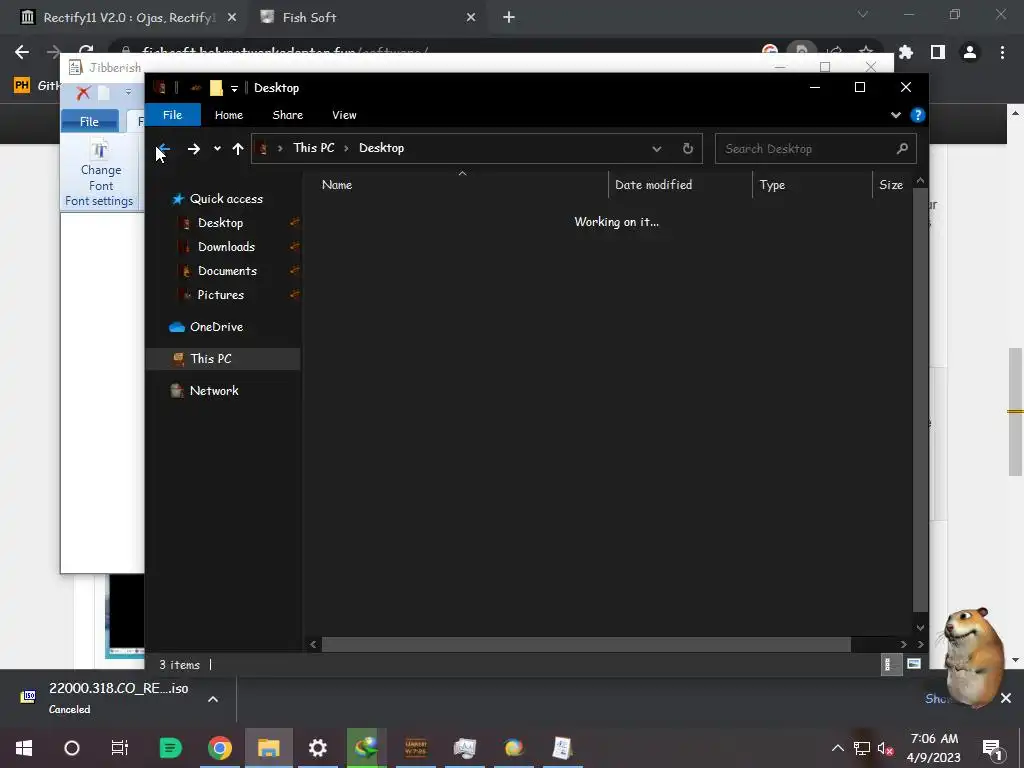Open the Share ribbon tab
The width and height of the screenshot is (1024, 768).
(x=287, y=115)
